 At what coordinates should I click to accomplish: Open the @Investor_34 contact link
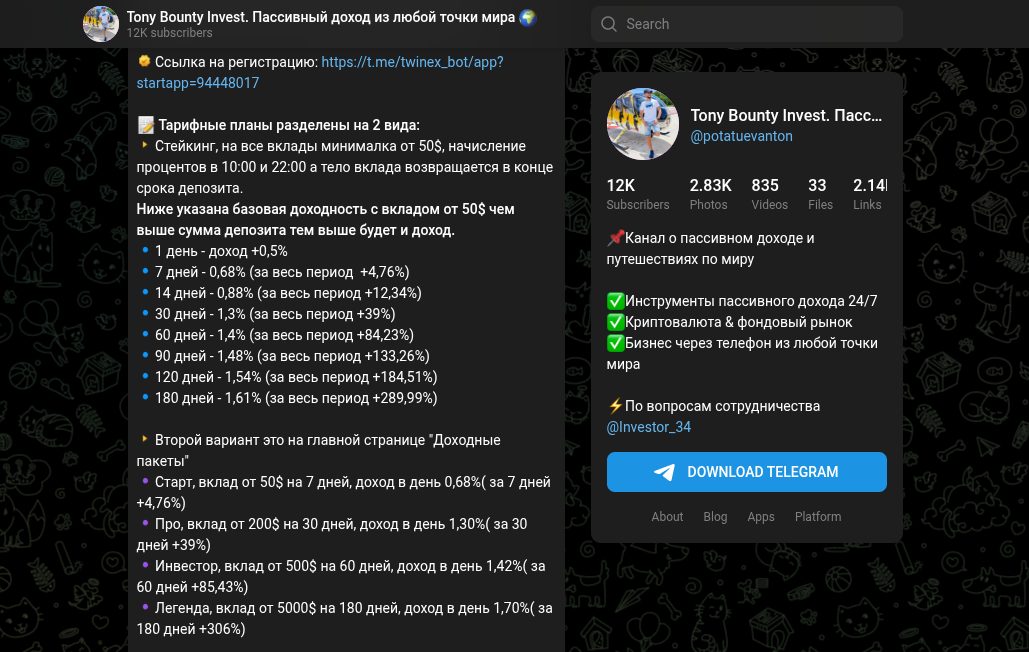648,427
